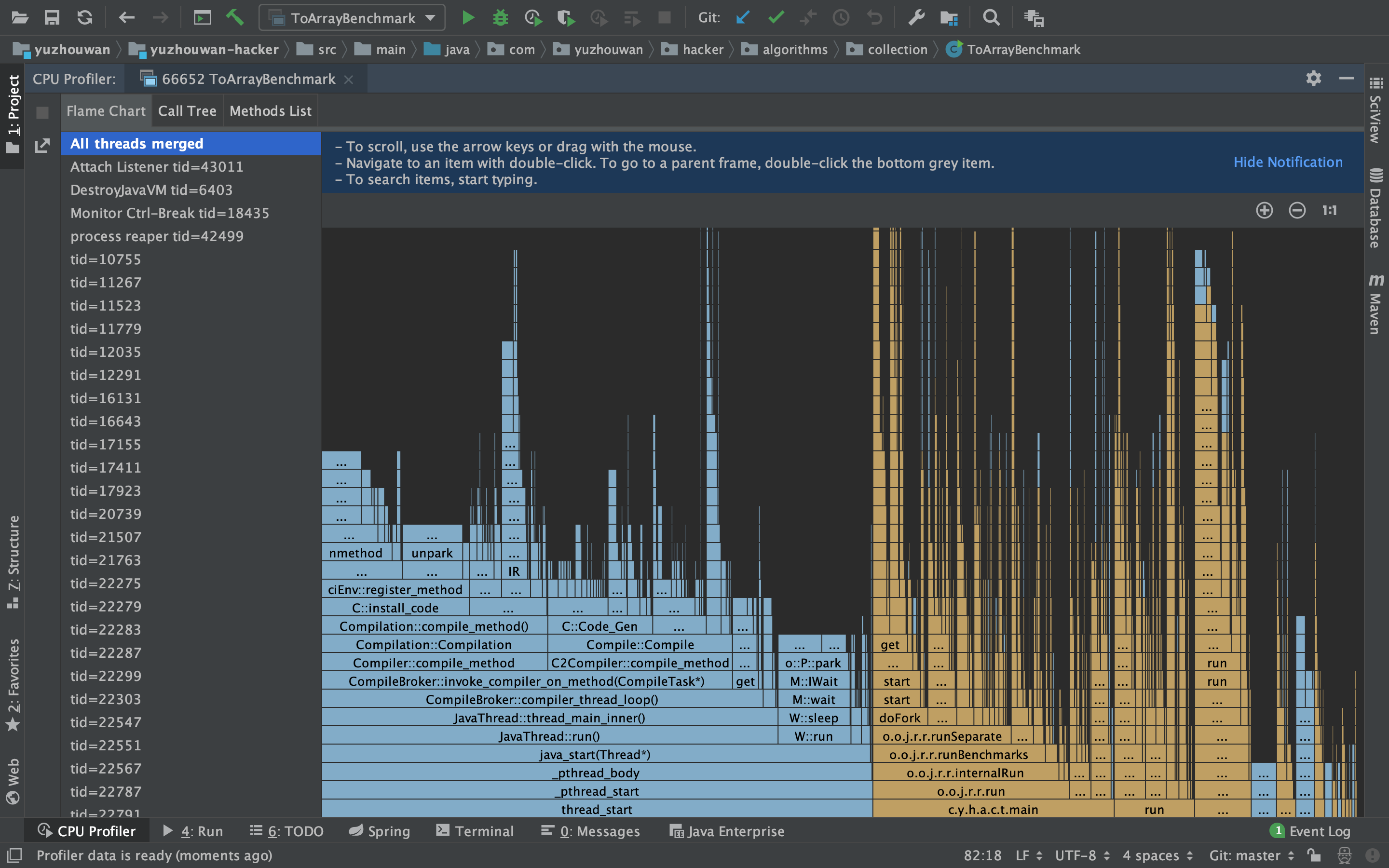
Task: Open the ToArrayBenchmark run configuration dropdown
Action: 352,18
